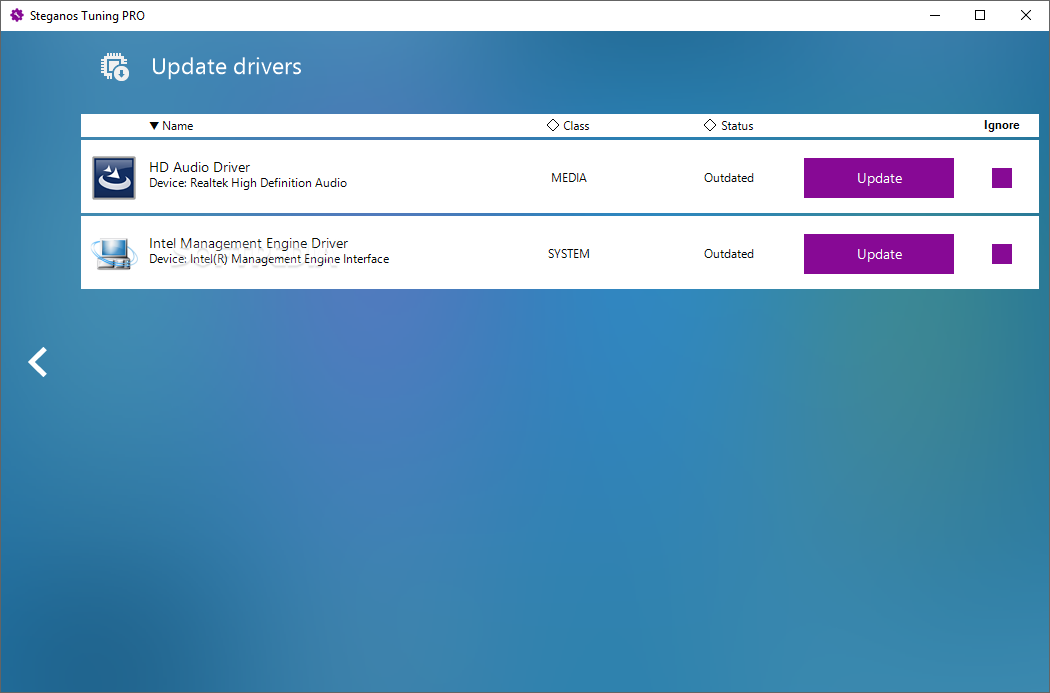
Task: Update the Intel Management Engine Driver
Action: click(x=879, y=254)
